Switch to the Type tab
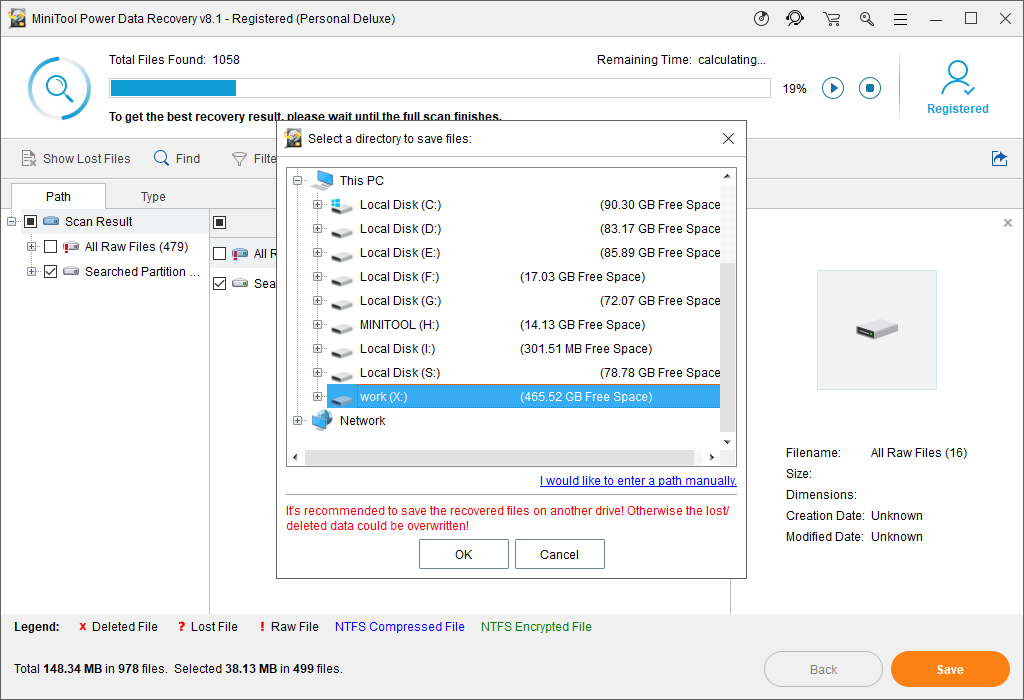Image resolution: width=1024 pixels, height=700 pixels. click(x=153, y=197)
